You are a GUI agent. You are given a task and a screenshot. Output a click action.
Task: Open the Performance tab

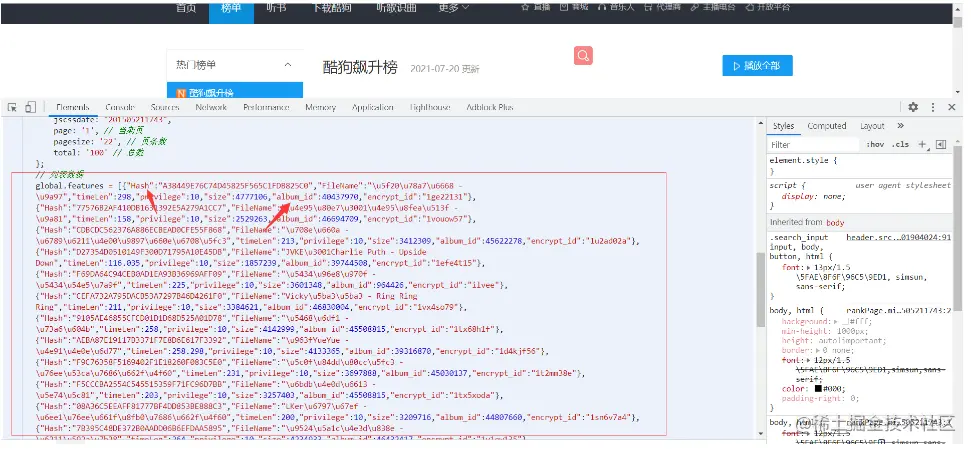266,107
